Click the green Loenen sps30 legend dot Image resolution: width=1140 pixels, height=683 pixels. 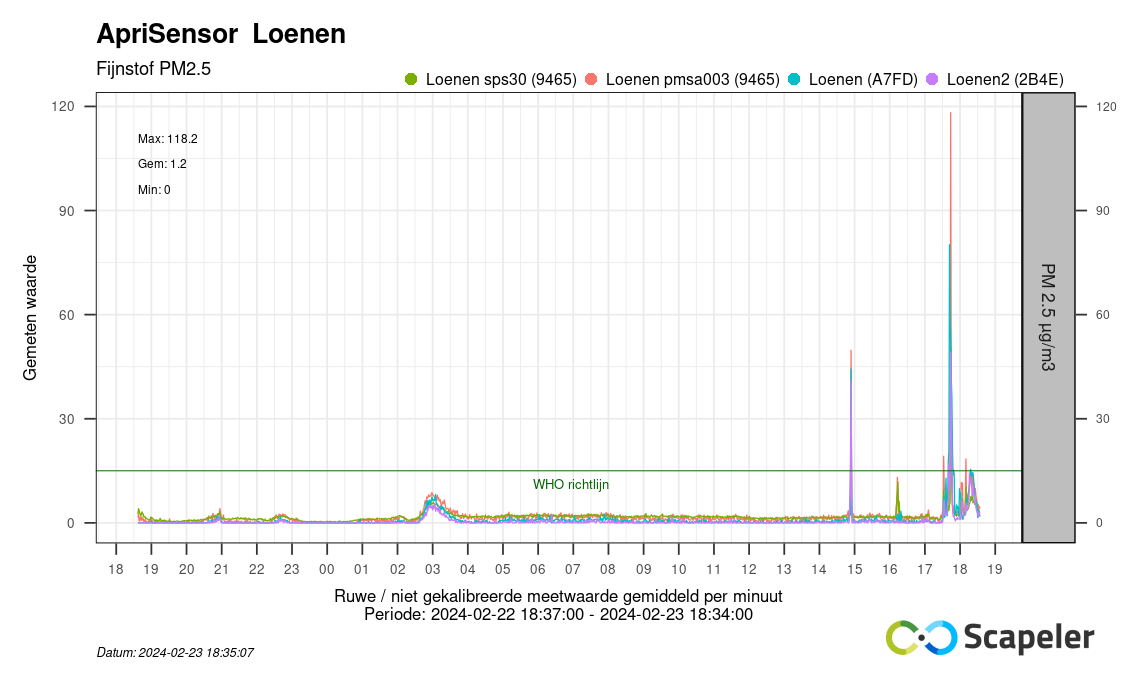coord(411,79)
